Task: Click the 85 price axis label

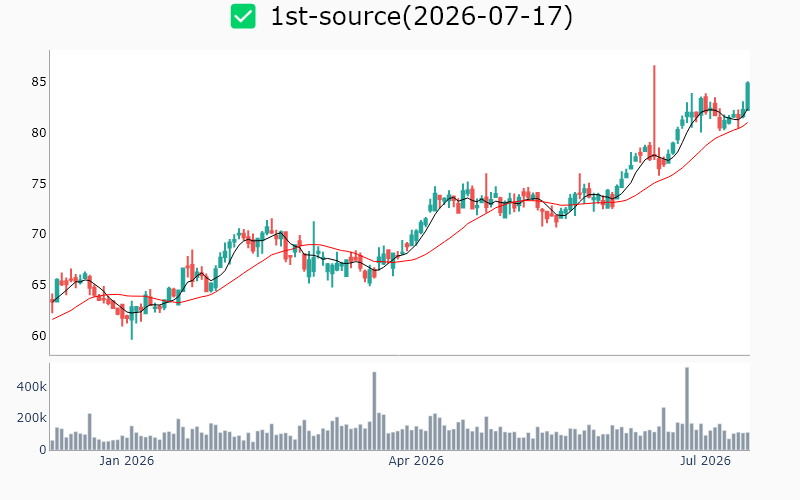Action: coord(39,82)
